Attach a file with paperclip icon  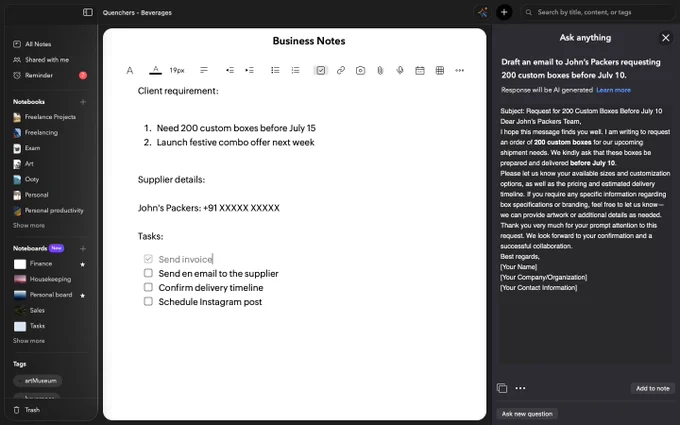pos(380,70)
